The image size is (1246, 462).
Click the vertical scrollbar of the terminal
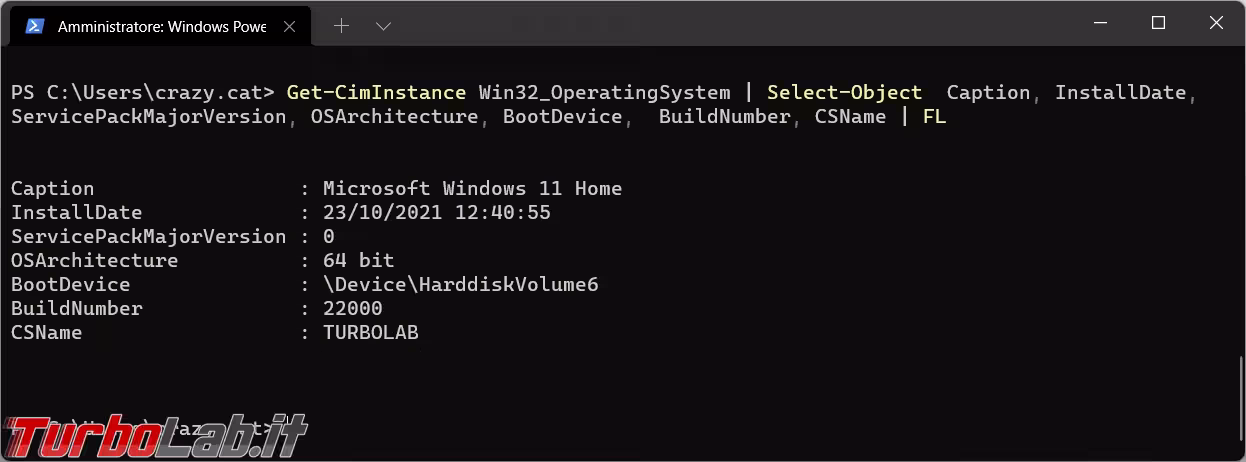pyautogui.click(x=1241, y=400)
